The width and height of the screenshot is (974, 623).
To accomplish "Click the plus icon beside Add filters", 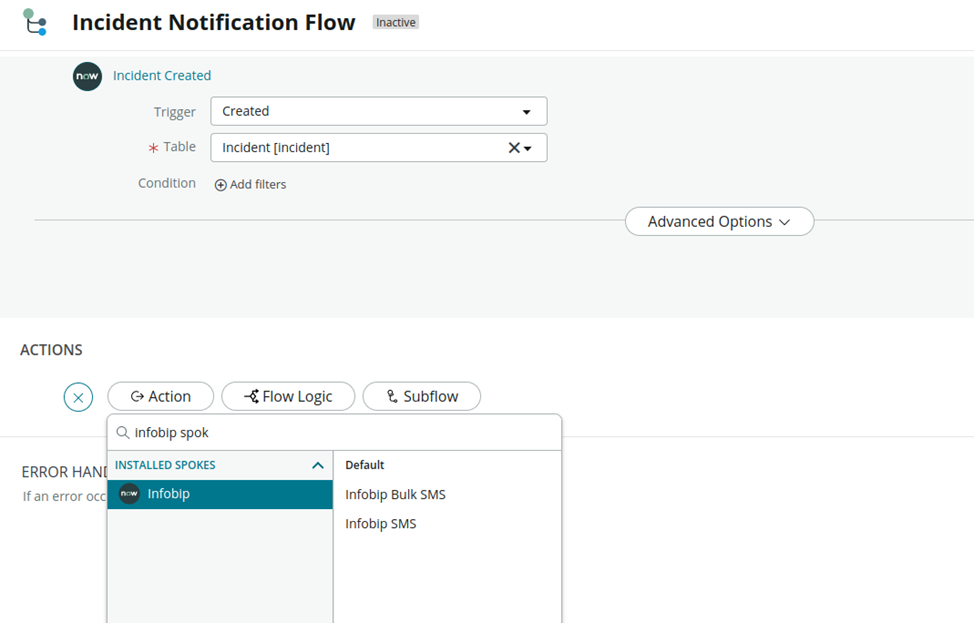I will pos(221,185).
